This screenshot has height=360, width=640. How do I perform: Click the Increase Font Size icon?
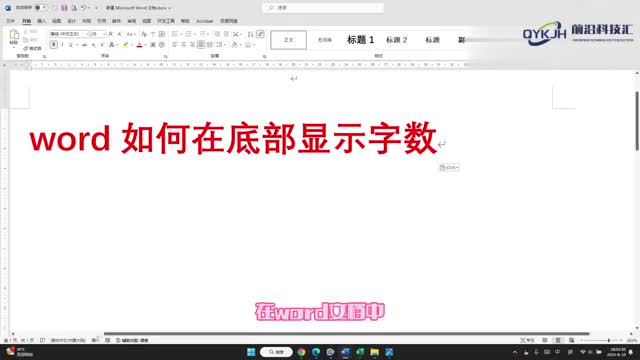click(x=111, y=34)
